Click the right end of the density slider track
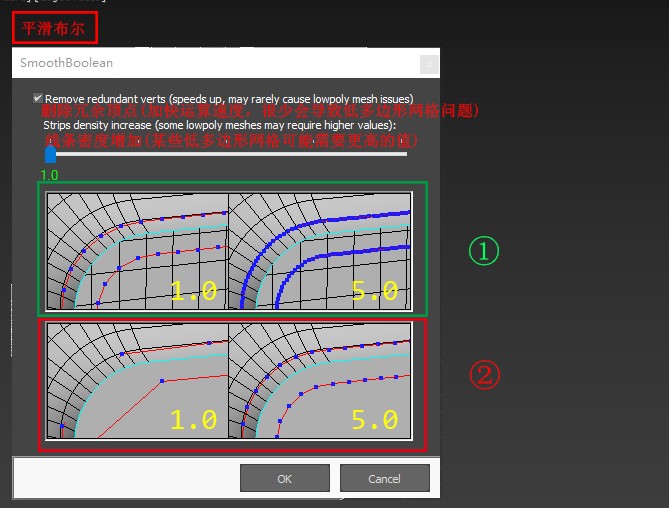Screen dimensions: 669x508 [x=404, y=154]
